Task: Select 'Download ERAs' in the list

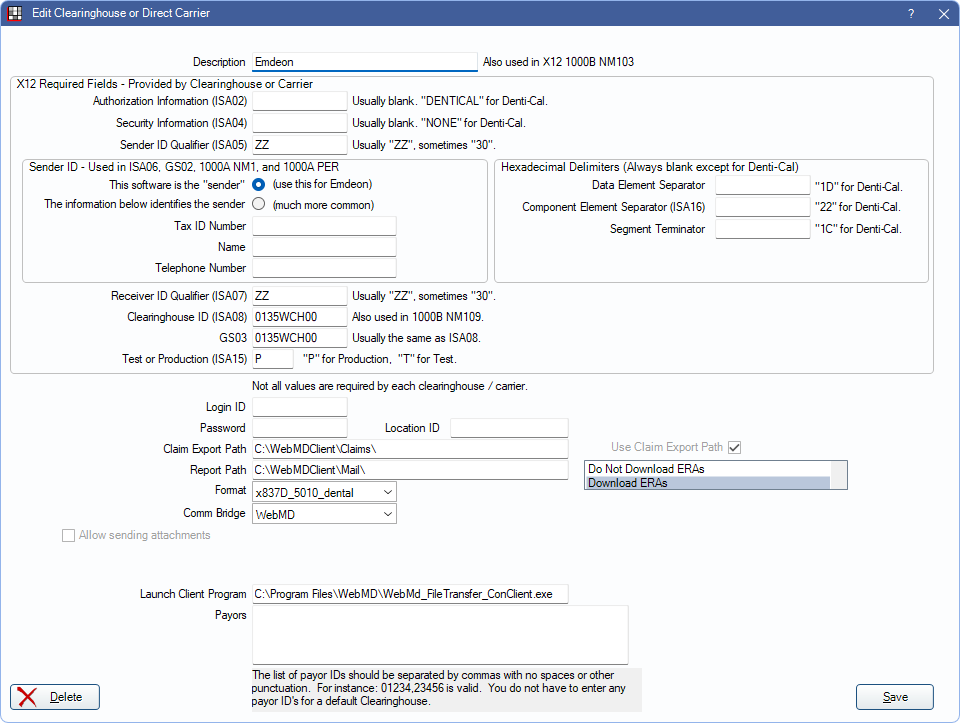Action: [707, 482]
